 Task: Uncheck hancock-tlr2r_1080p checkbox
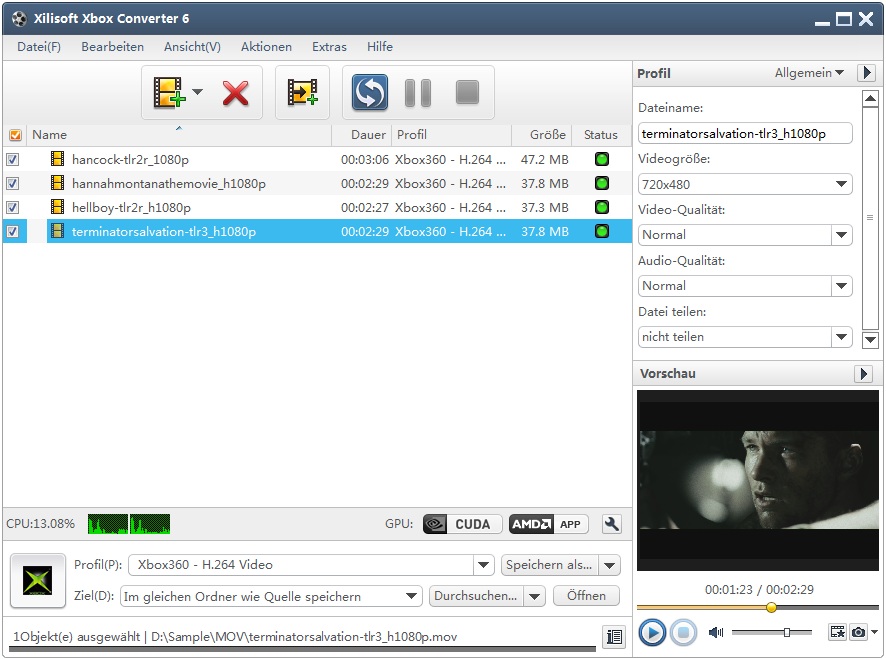[12, 159]
